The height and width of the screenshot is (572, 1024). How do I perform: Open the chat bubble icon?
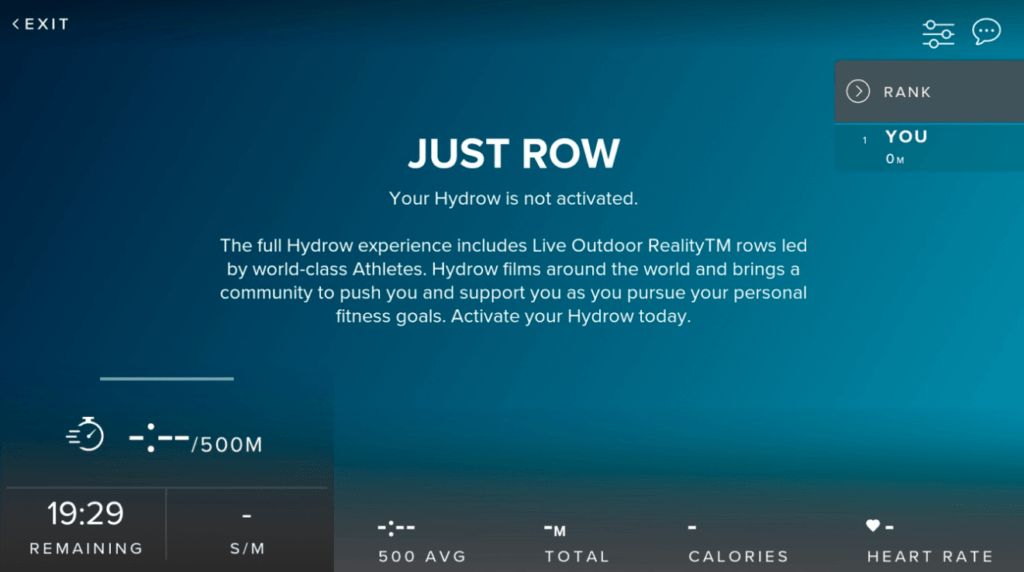tap(986, 31)
